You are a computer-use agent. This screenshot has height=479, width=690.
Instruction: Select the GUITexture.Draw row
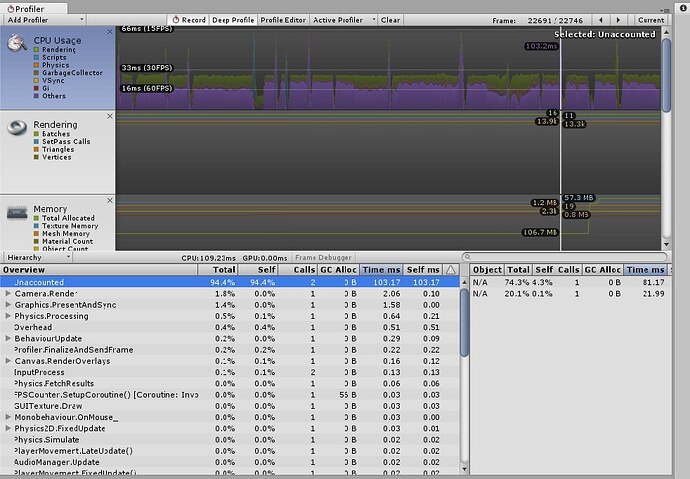pyautogui.click(x=230, y=406)
